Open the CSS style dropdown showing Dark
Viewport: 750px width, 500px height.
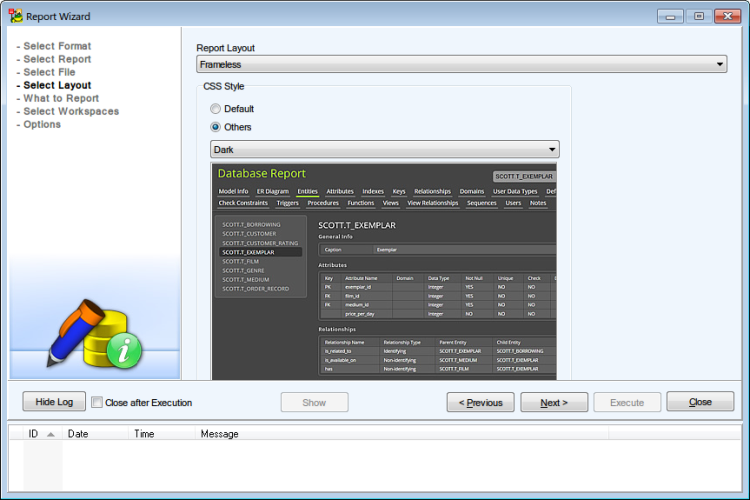click(385, 149)
